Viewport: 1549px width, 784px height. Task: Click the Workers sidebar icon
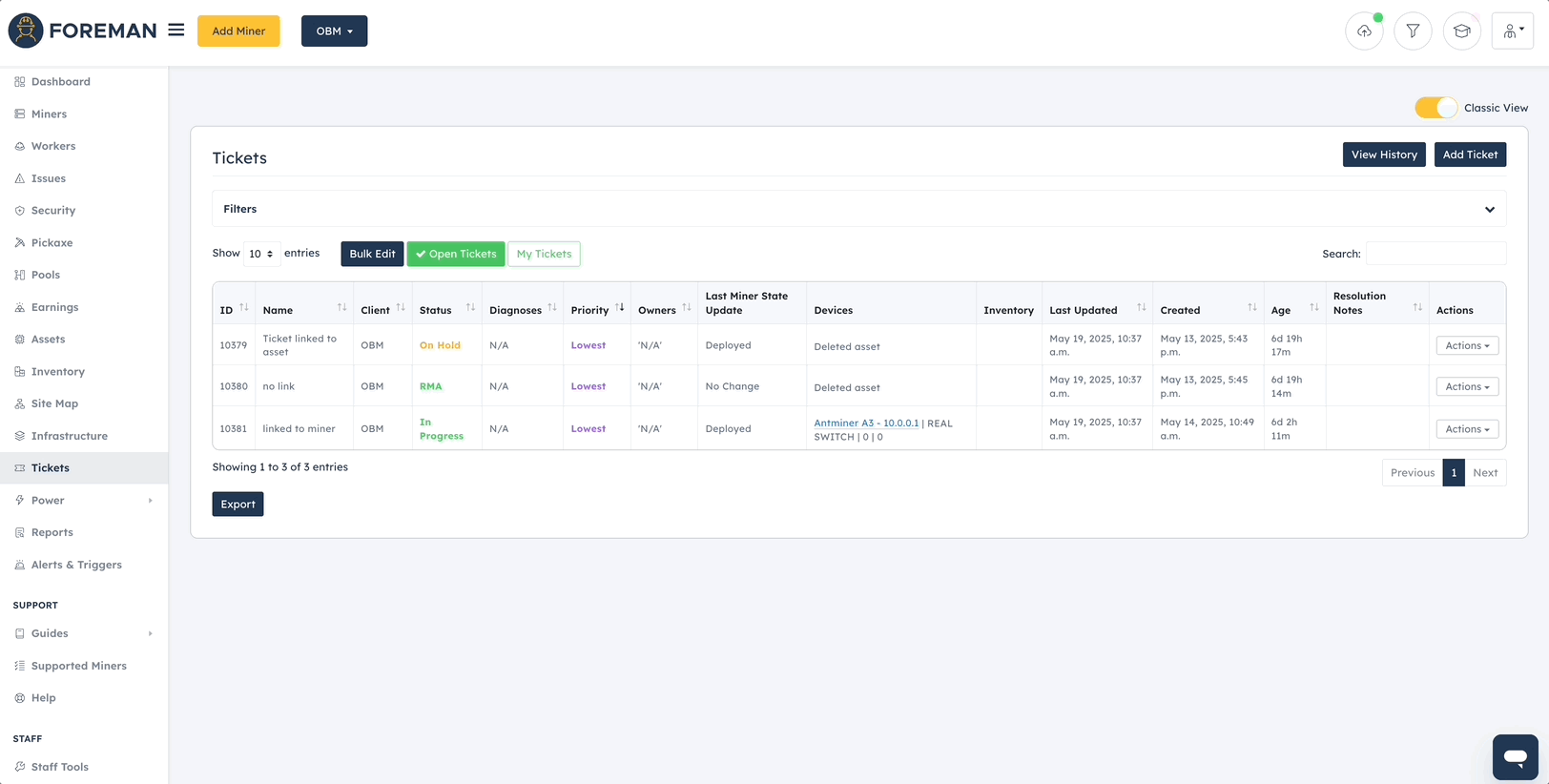point(20,146)
